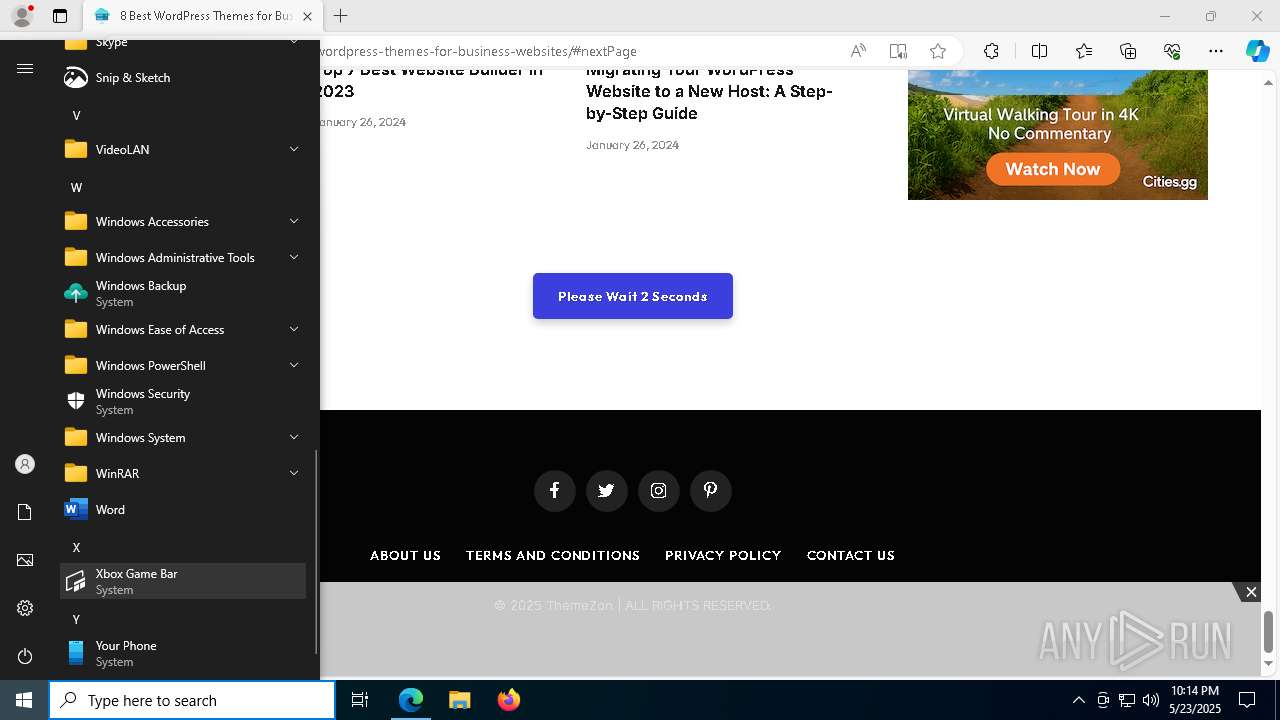Select the 8 Best WordPress Themes tab
This screenshot has width=1280, height=720.
[x=204, y=16]
